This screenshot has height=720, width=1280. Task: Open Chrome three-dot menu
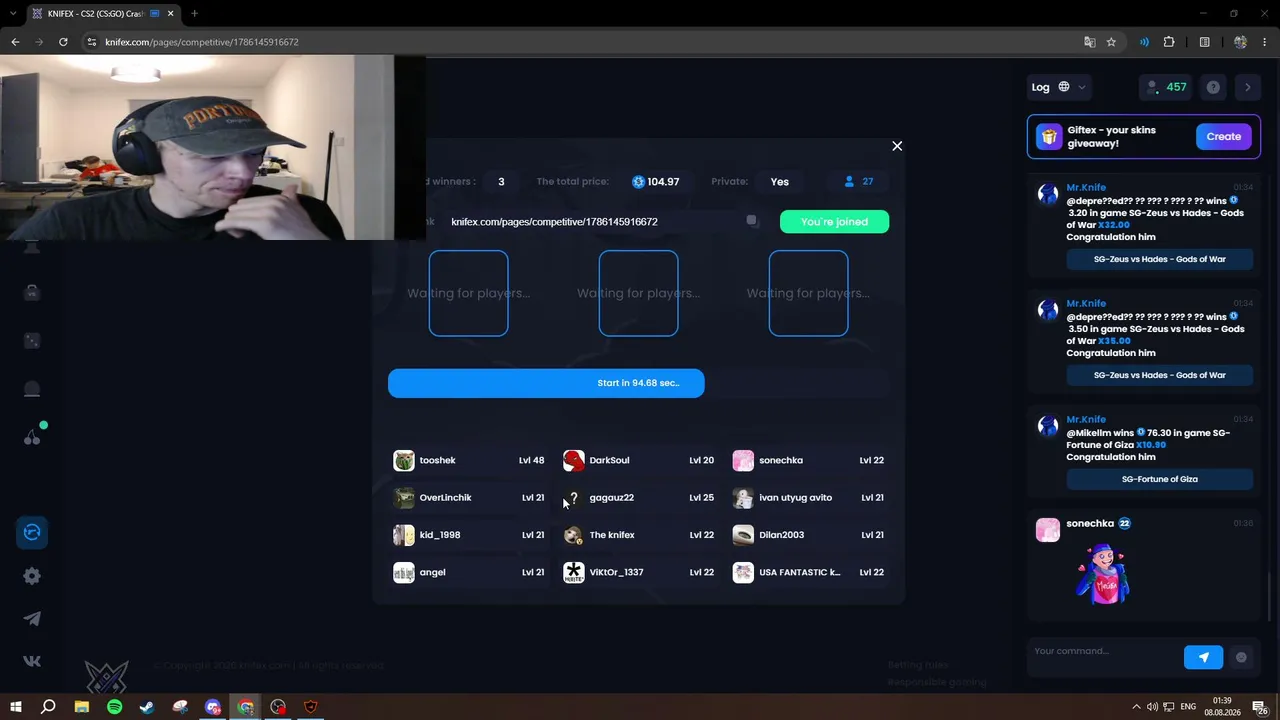(1265, 42)
